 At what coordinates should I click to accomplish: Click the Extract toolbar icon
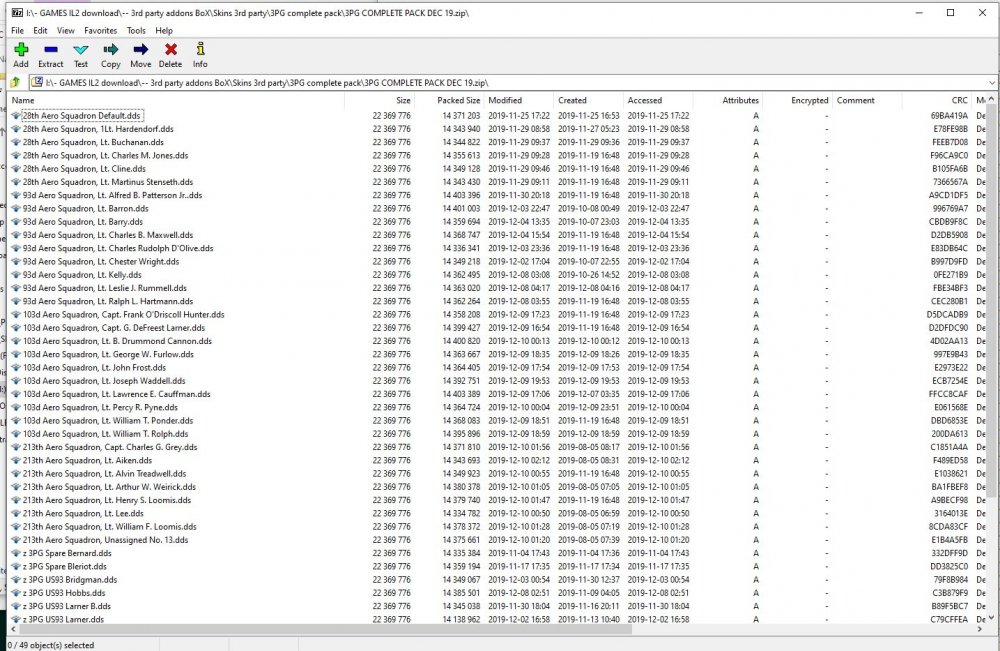click(51, 54)
